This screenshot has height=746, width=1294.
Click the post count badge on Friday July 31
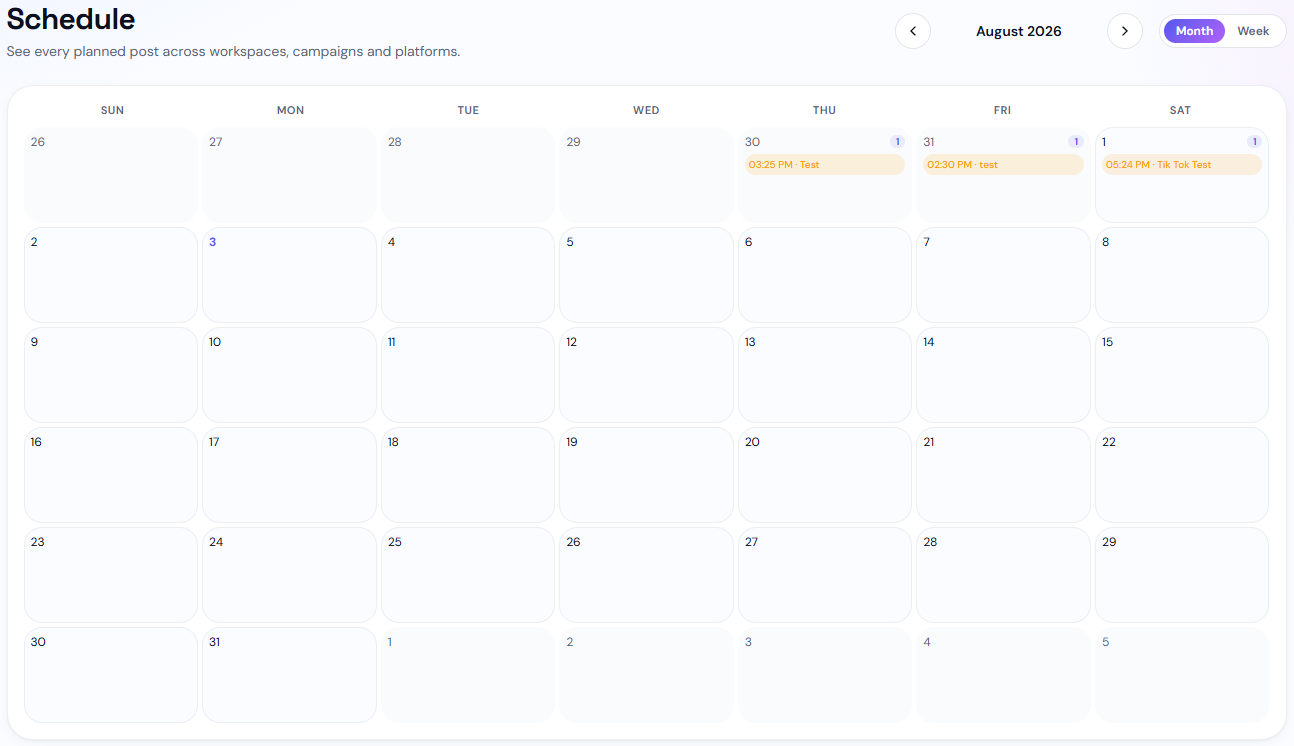1076,142
